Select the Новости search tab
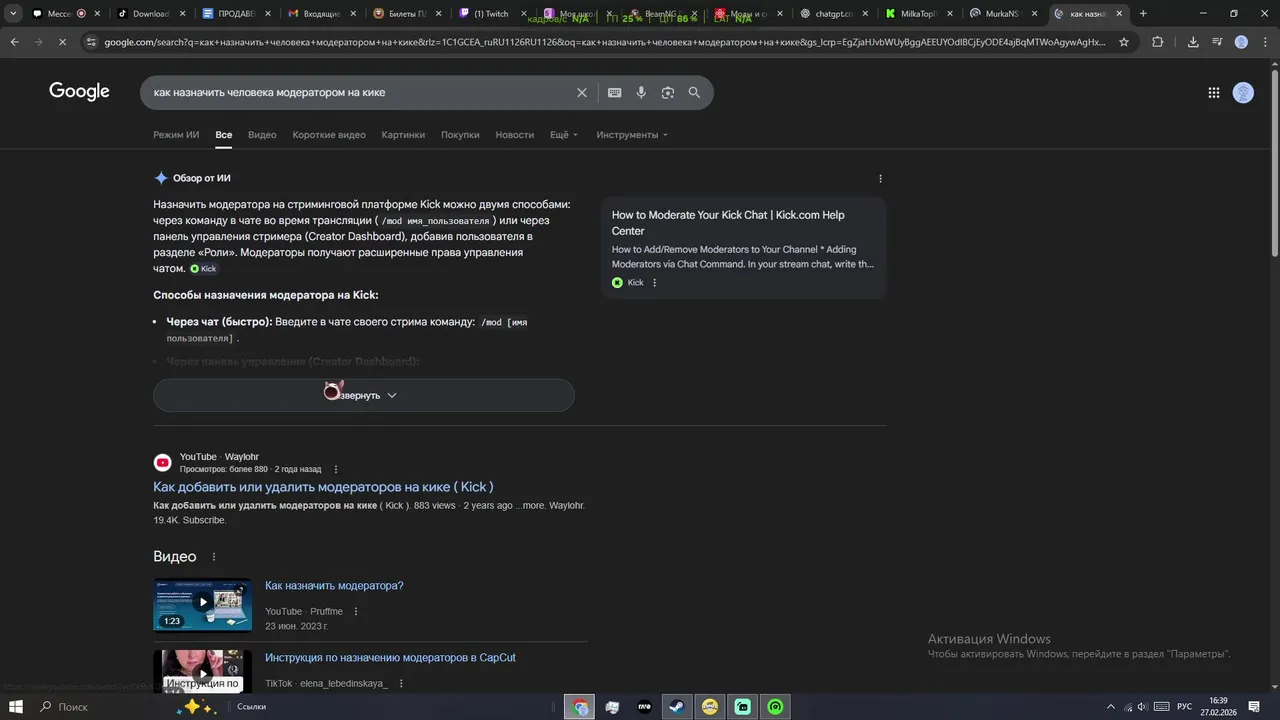The width and height of the screenshot is (1280, 720). click(515, 135)
